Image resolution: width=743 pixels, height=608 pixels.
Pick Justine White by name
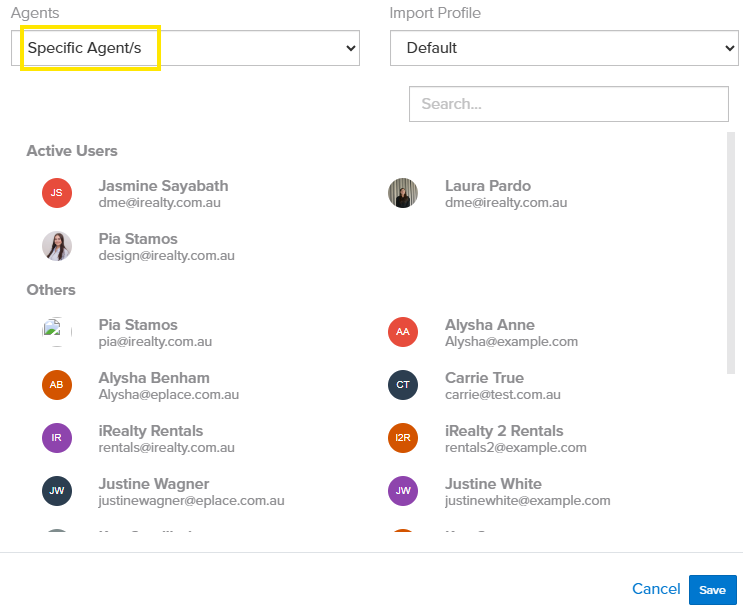point(493,484)
